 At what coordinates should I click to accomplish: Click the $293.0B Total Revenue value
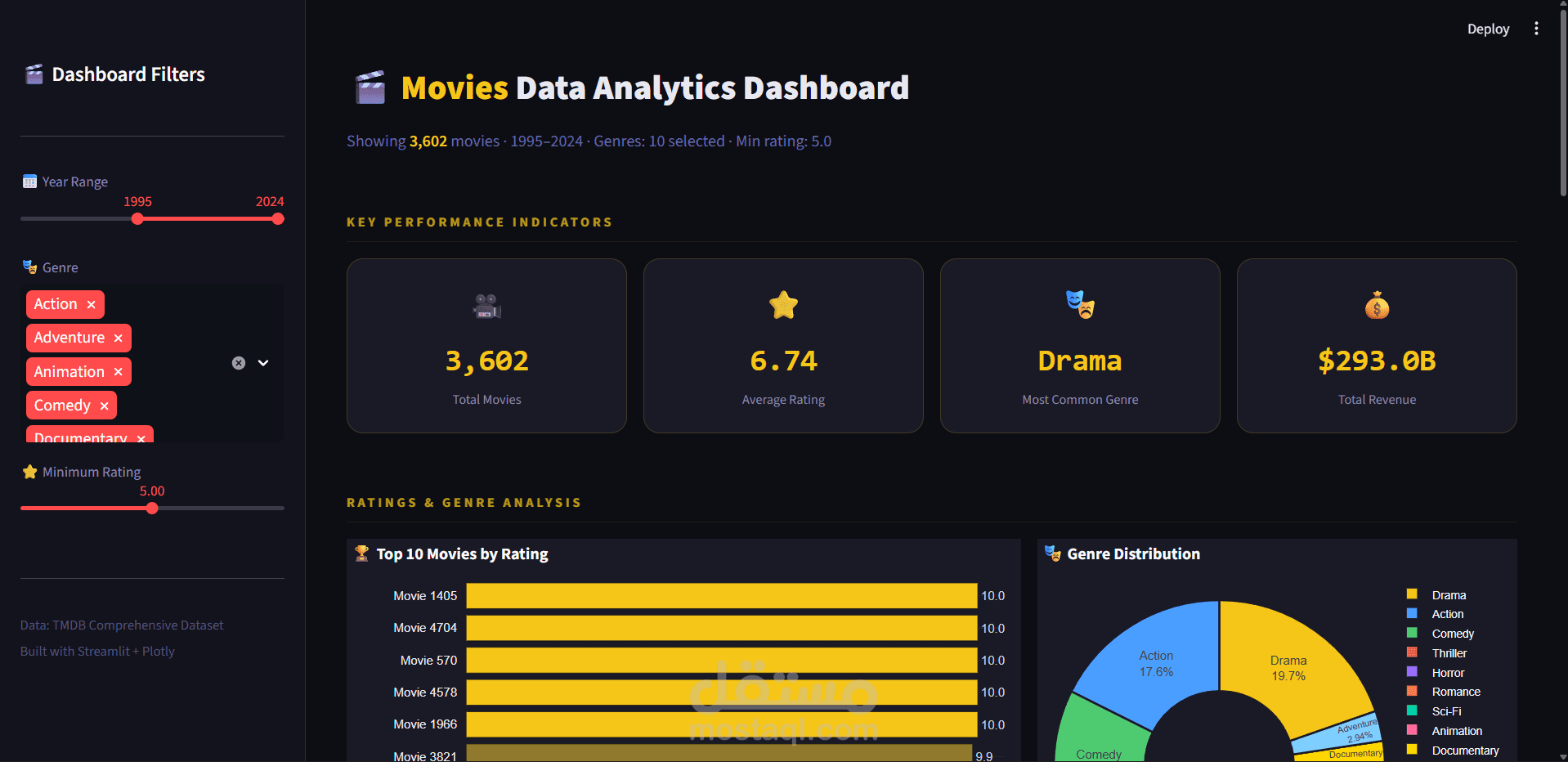click(x=1377, y=361)
